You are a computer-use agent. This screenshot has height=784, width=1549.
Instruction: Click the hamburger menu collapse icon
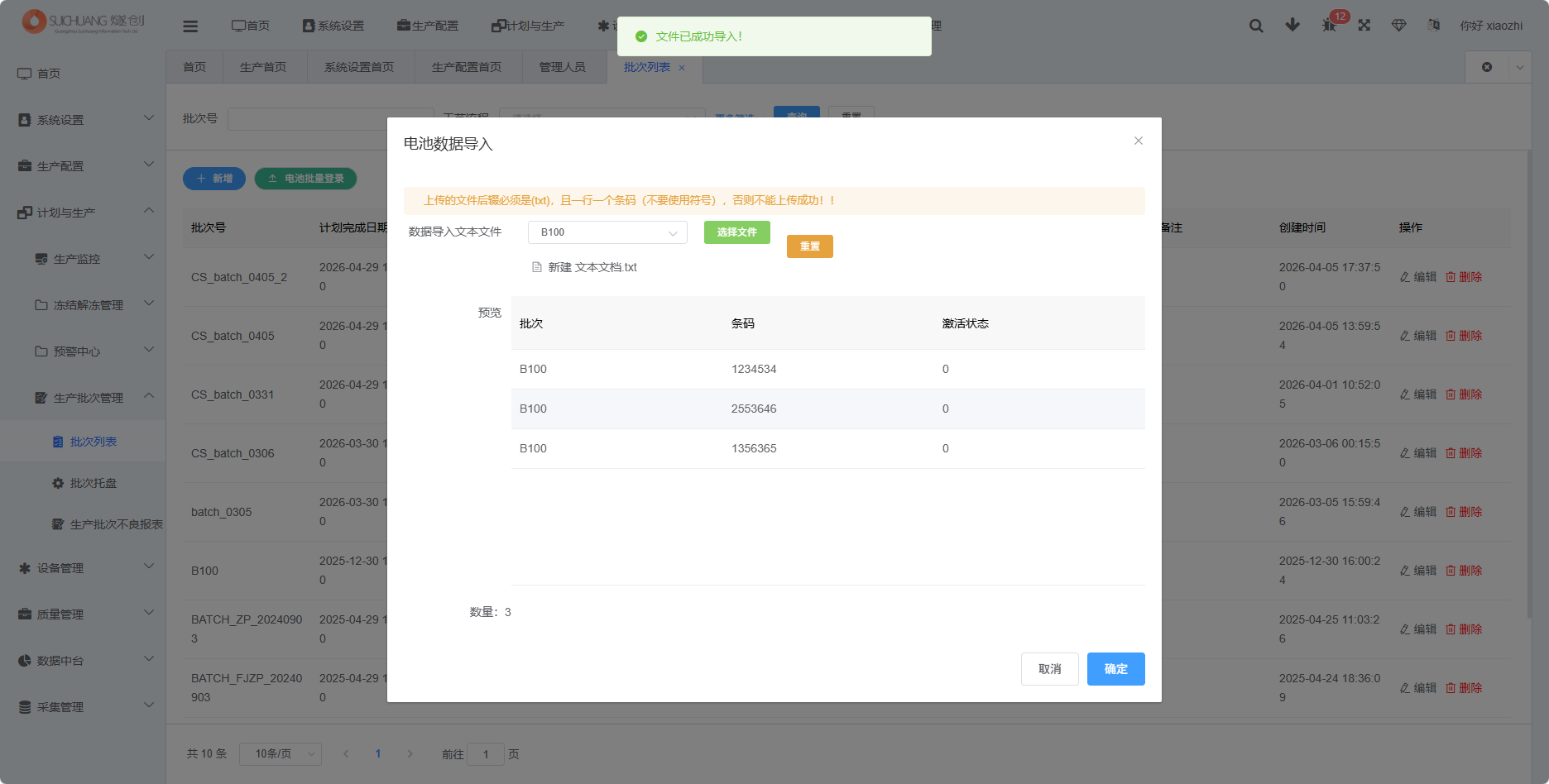pyautogui.click(x=190, y=26)
